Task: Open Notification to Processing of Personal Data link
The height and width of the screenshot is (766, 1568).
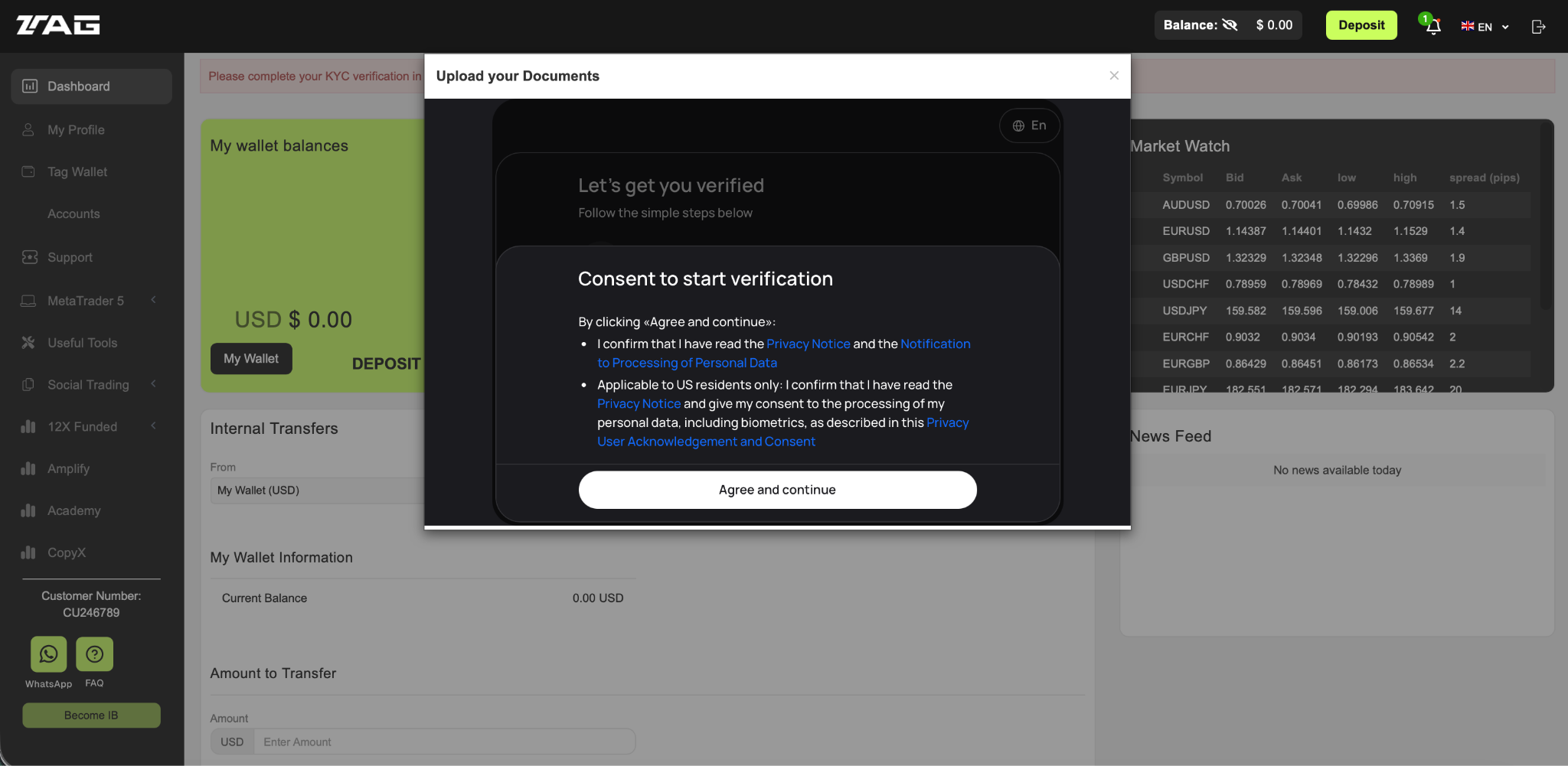Action: (784, 354)
